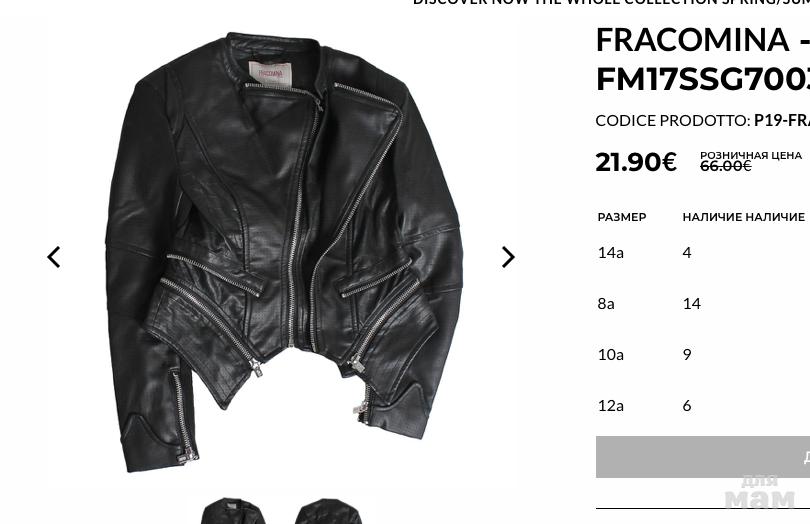Select the second jacket thumbnail below gallery

(328, 511)
